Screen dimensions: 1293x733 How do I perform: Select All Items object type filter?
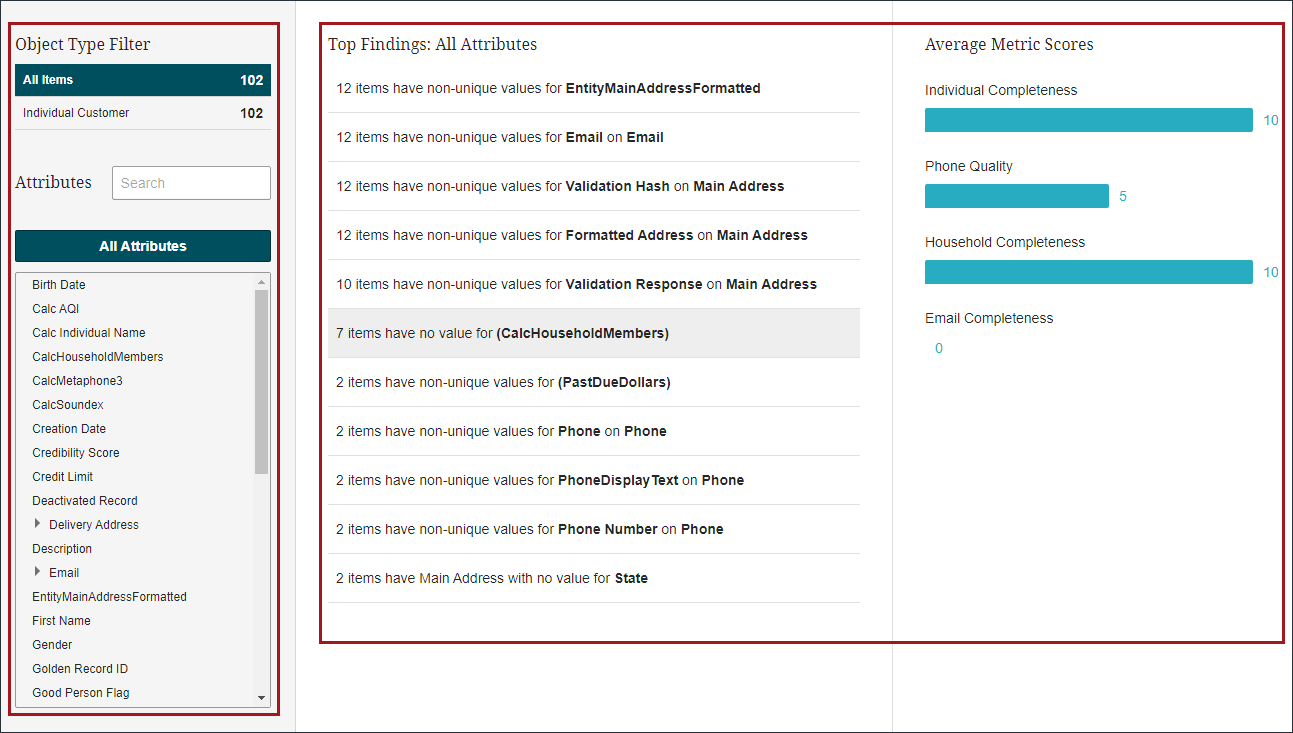pos(142,80)
